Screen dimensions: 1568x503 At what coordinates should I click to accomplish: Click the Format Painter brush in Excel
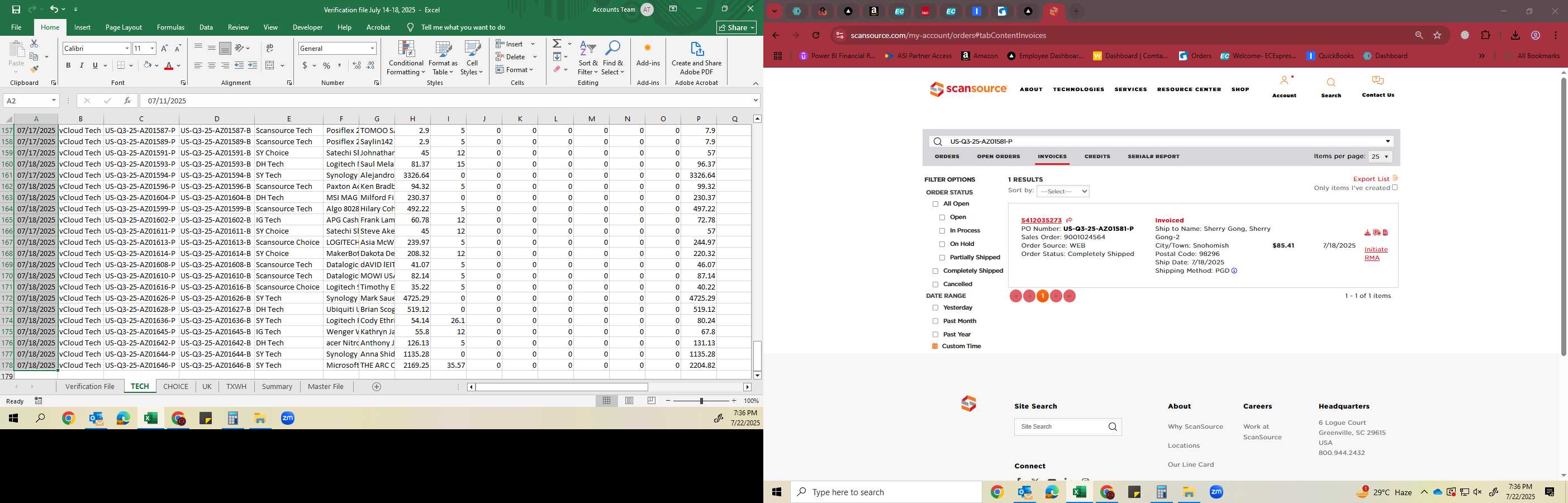click(x=34, y=69)
